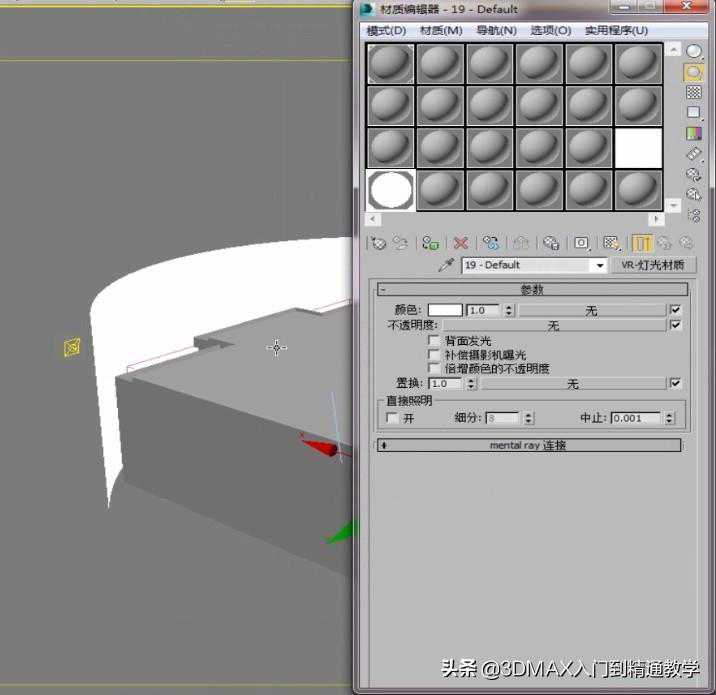Click the 无 map button beside 不透明度

tap(553, 326)
